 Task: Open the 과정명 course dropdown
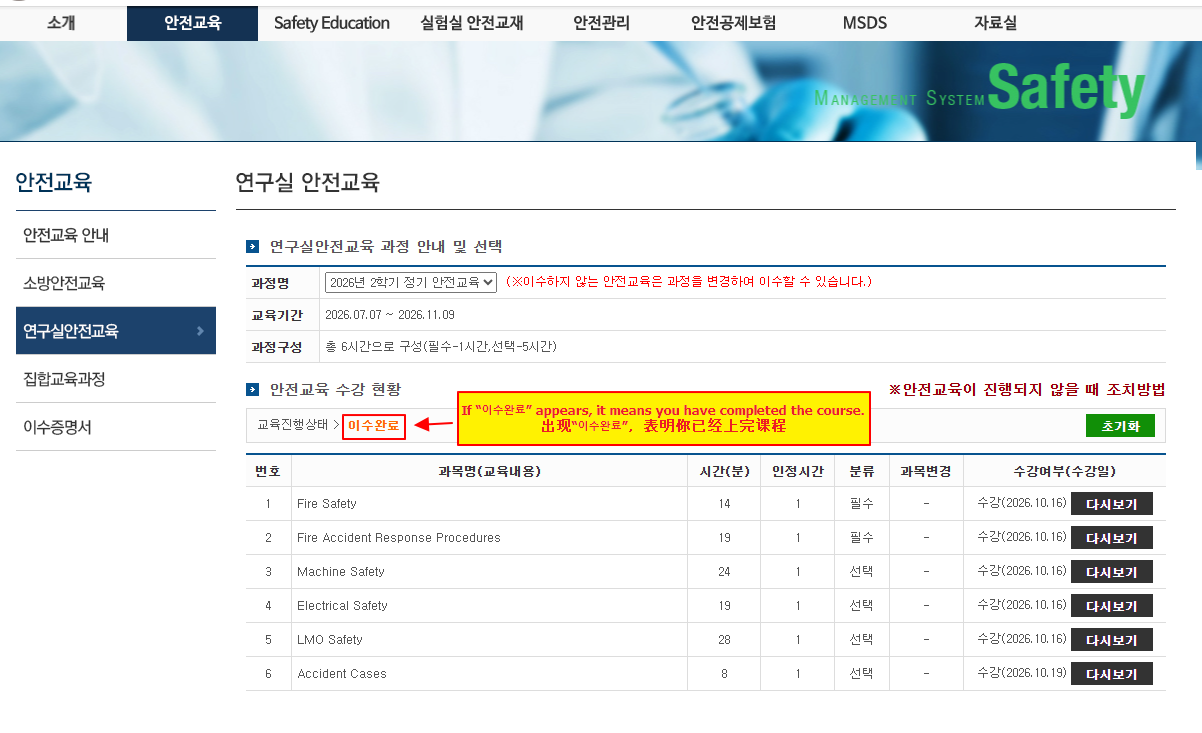click(x=411, y=282)
